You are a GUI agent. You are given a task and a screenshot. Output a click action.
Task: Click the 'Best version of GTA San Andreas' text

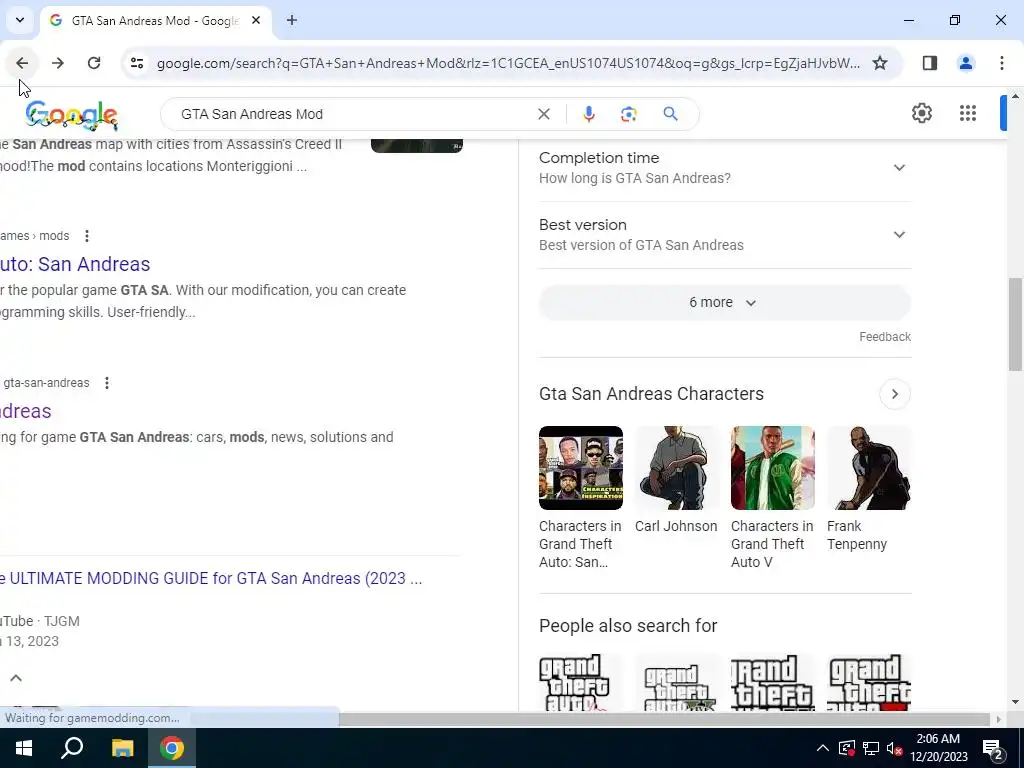pyautogui.click(x=641, y=246)
